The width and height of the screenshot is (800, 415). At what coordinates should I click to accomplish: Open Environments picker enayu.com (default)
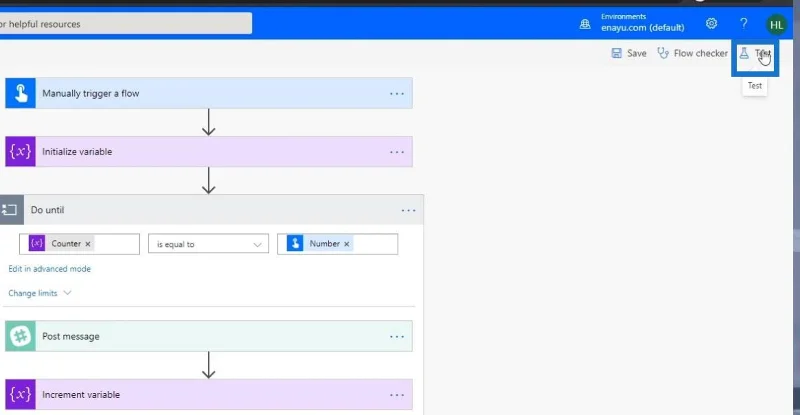[x=642, y=23]
